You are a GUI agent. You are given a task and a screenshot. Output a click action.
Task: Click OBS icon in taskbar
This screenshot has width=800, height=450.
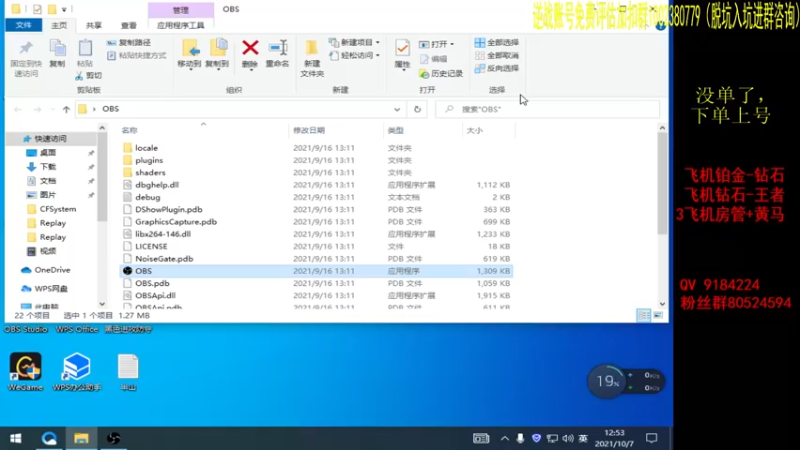(x=113, y=438)
